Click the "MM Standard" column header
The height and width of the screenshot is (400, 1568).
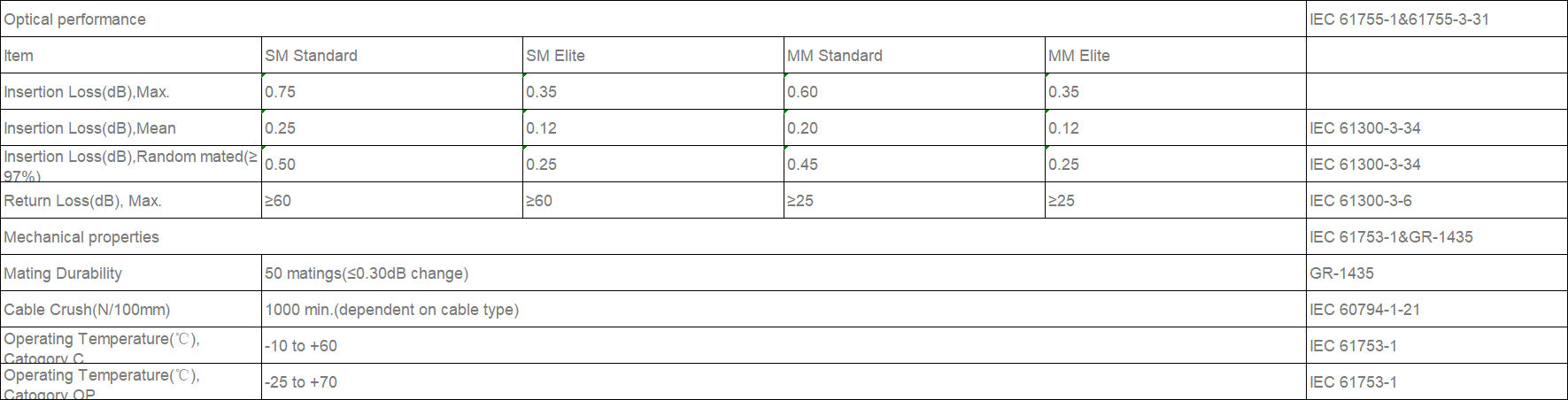pyautogui.click(x=834, y=56)
